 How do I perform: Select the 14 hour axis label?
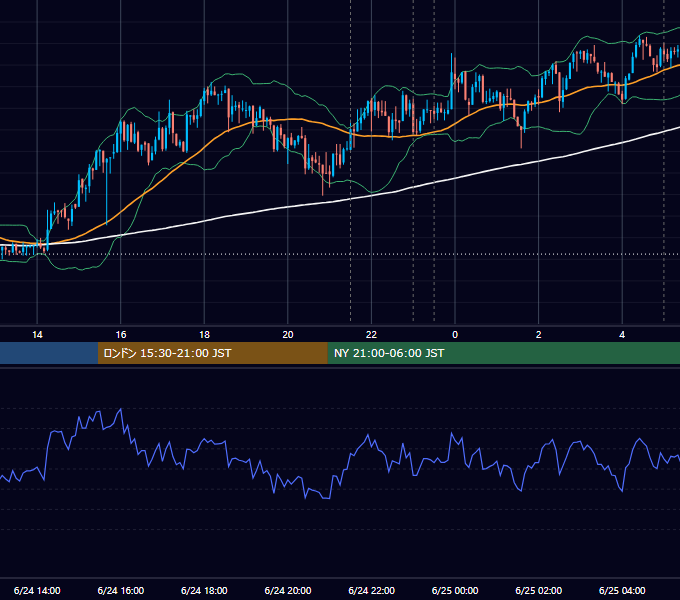tap(37, 335)
